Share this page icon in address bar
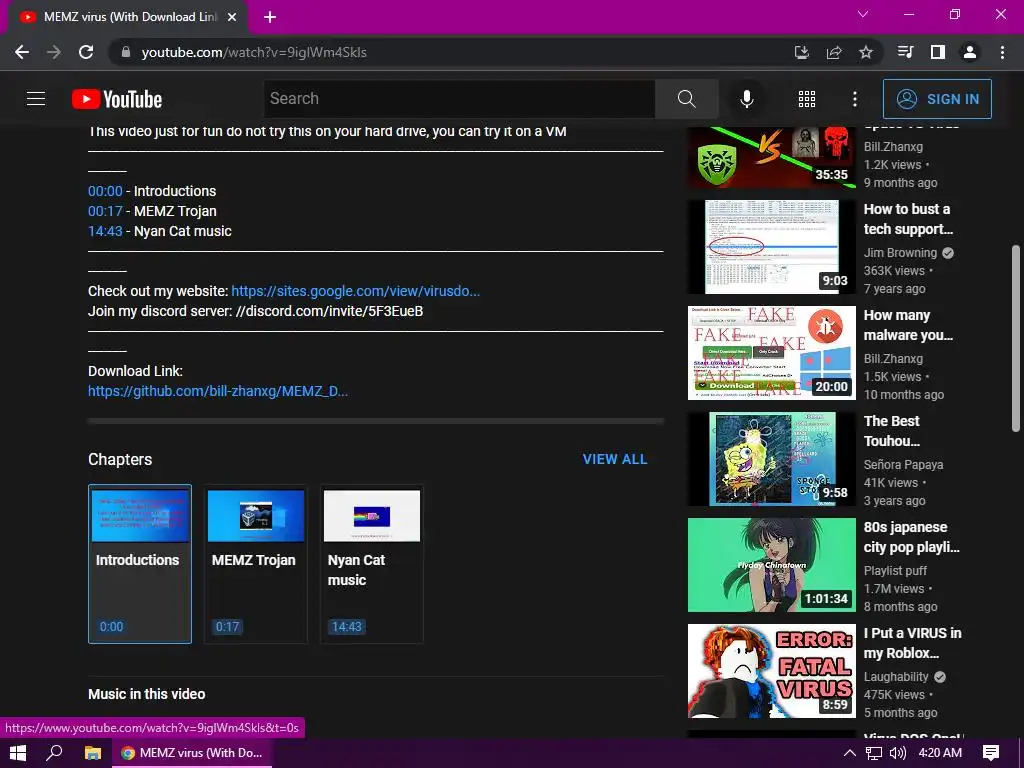The height and width of the screenshot is (768, 1024). click(834, 52)
